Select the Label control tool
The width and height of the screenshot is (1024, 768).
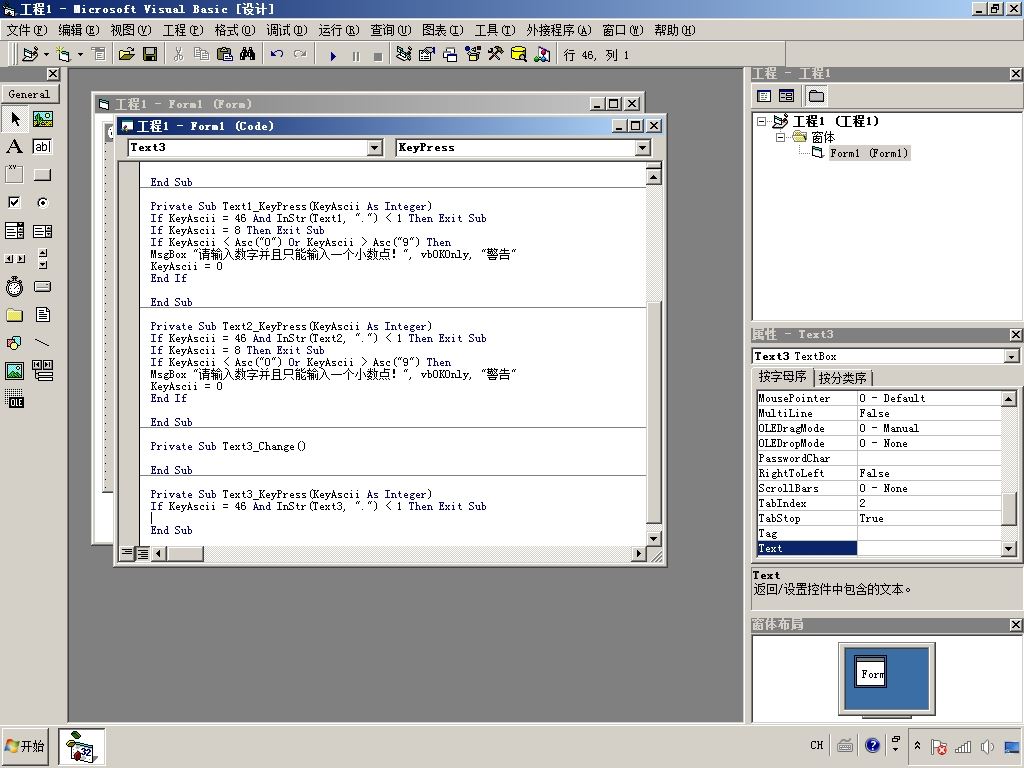[x=14, y=147]
